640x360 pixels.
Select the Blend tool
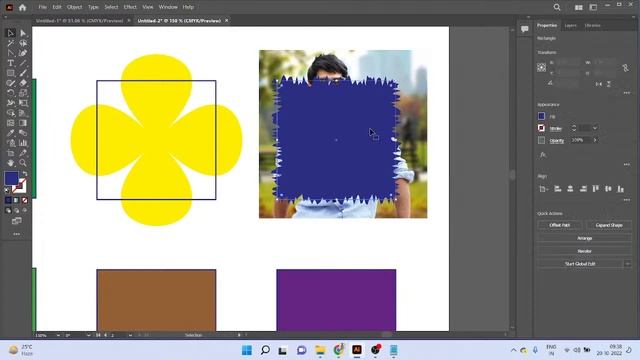tap(23, 133)
